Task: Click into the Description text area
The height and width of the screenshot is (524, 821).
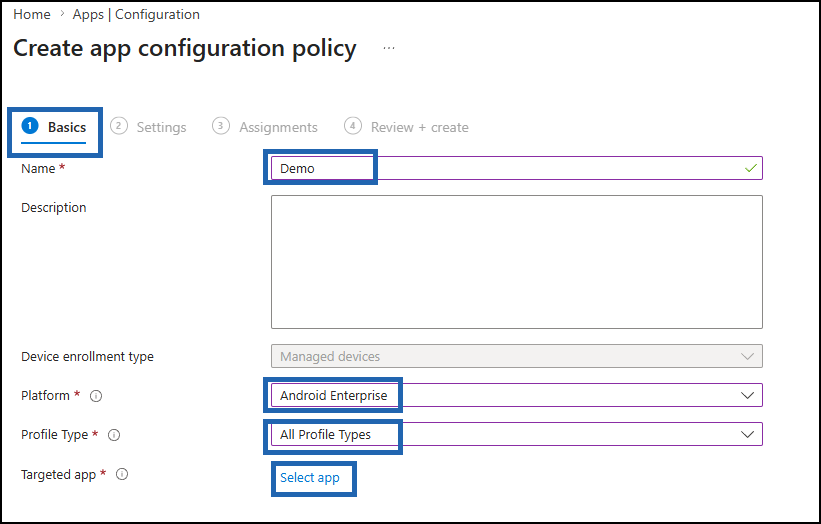Action: pos(516,262)
